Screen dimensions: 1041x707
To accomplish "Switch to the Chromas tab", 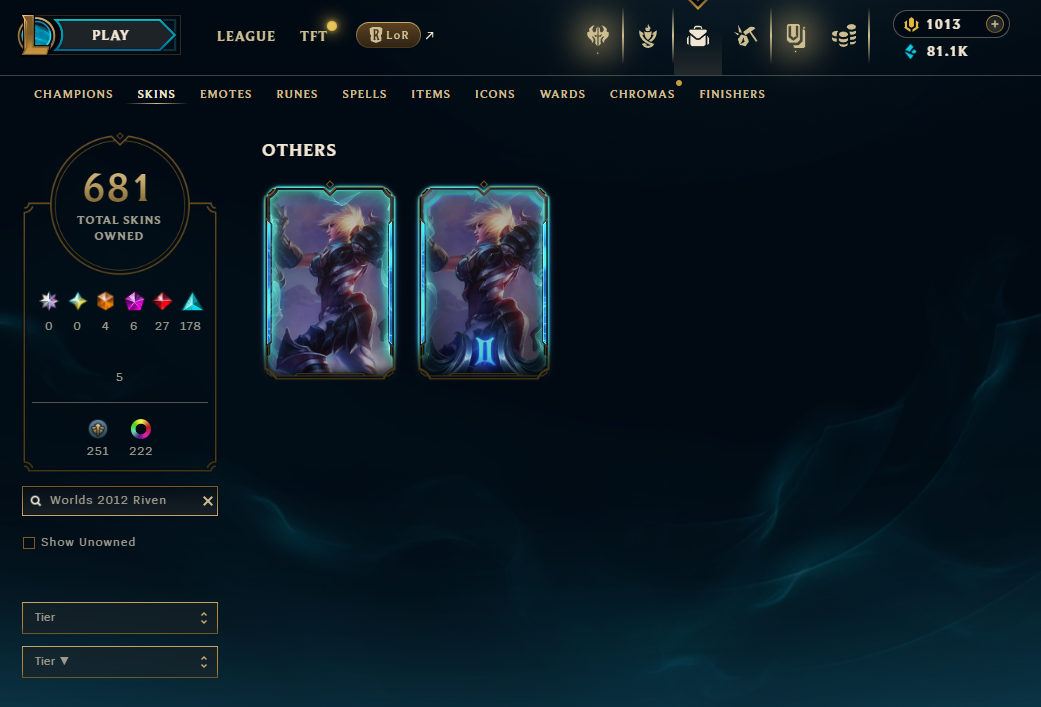I will [642, 94].
